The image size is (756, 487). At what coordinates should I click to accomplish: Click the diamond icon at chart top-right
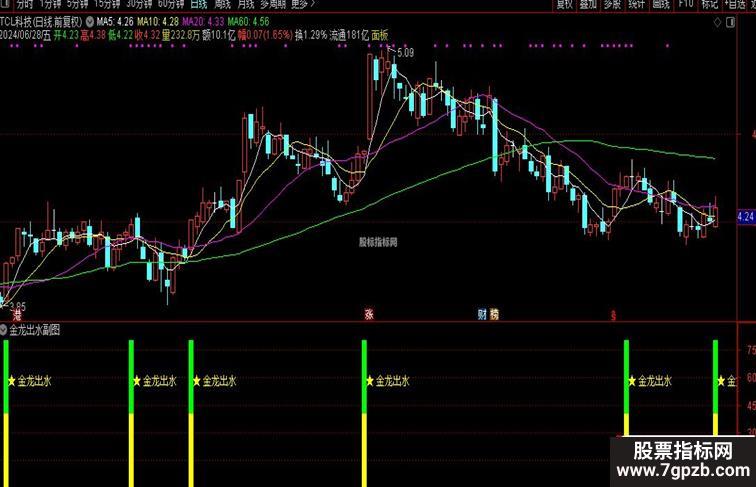[x=717, y=22]
